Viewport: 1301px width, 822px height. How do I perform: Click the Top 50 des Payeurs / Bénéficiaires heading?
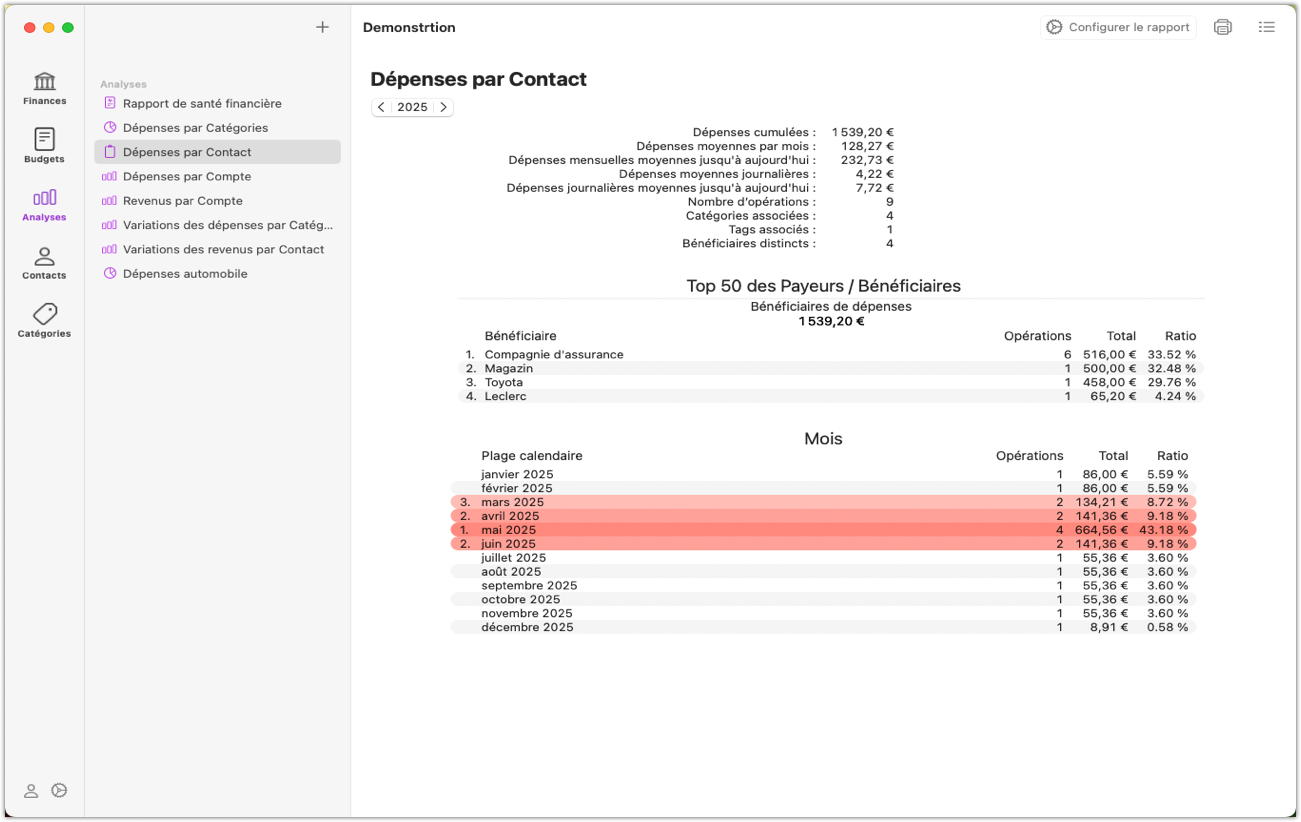click(x=823, y=286)
